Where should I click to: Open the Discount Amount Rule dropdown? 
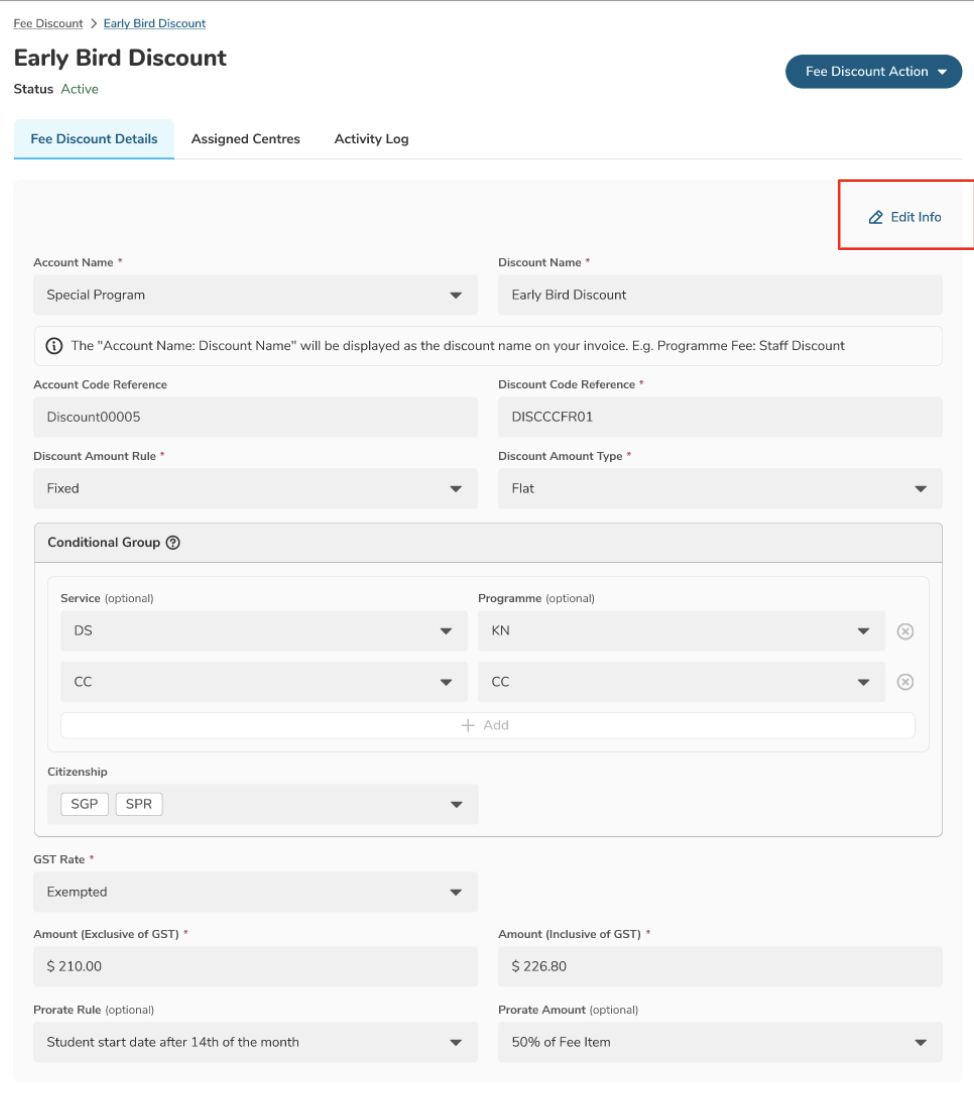click(x=456, y=489)
